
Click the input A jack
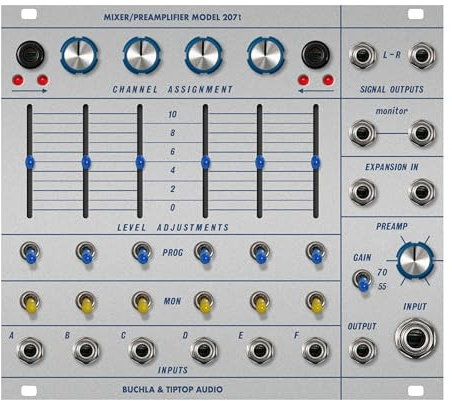[x=30, y=351]
